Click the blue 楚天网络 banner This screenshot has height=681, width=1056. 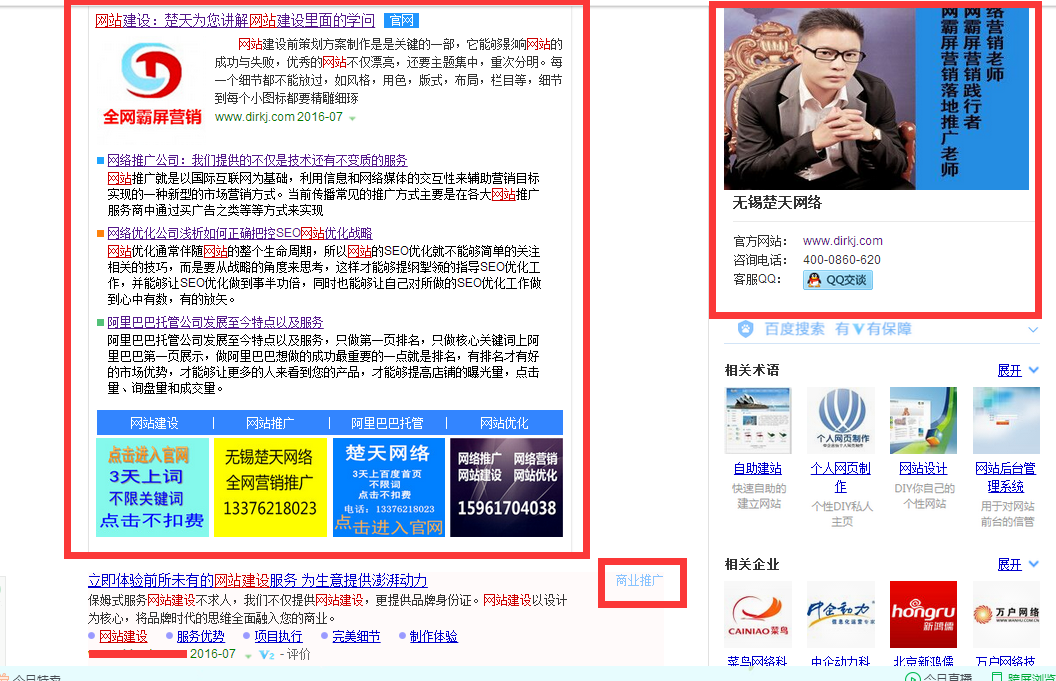(x=389, y=487)
